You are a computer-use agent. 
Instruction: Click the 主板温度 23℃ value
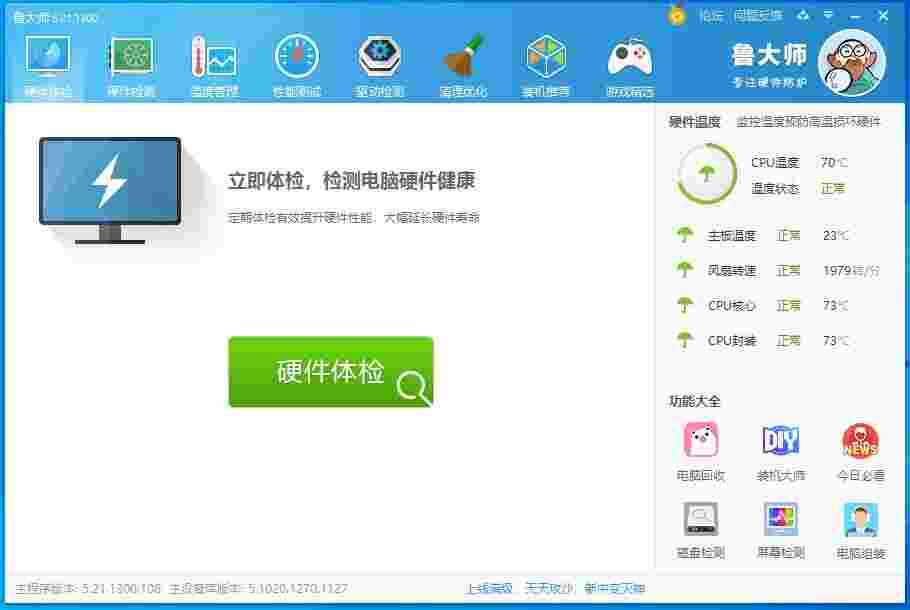pyautogui.click(x=835, y=236)
